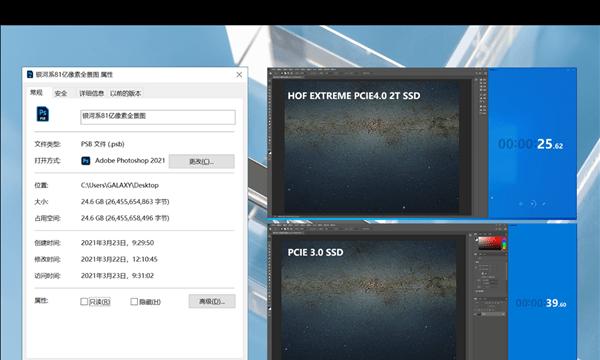Switch to the 安全 tab
Screen dimensions: 600x360
(61, 93)
